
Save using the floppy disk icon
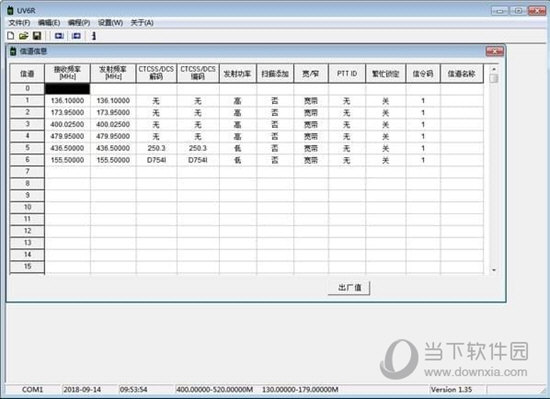pyautogui.click(x=37, y=36)
